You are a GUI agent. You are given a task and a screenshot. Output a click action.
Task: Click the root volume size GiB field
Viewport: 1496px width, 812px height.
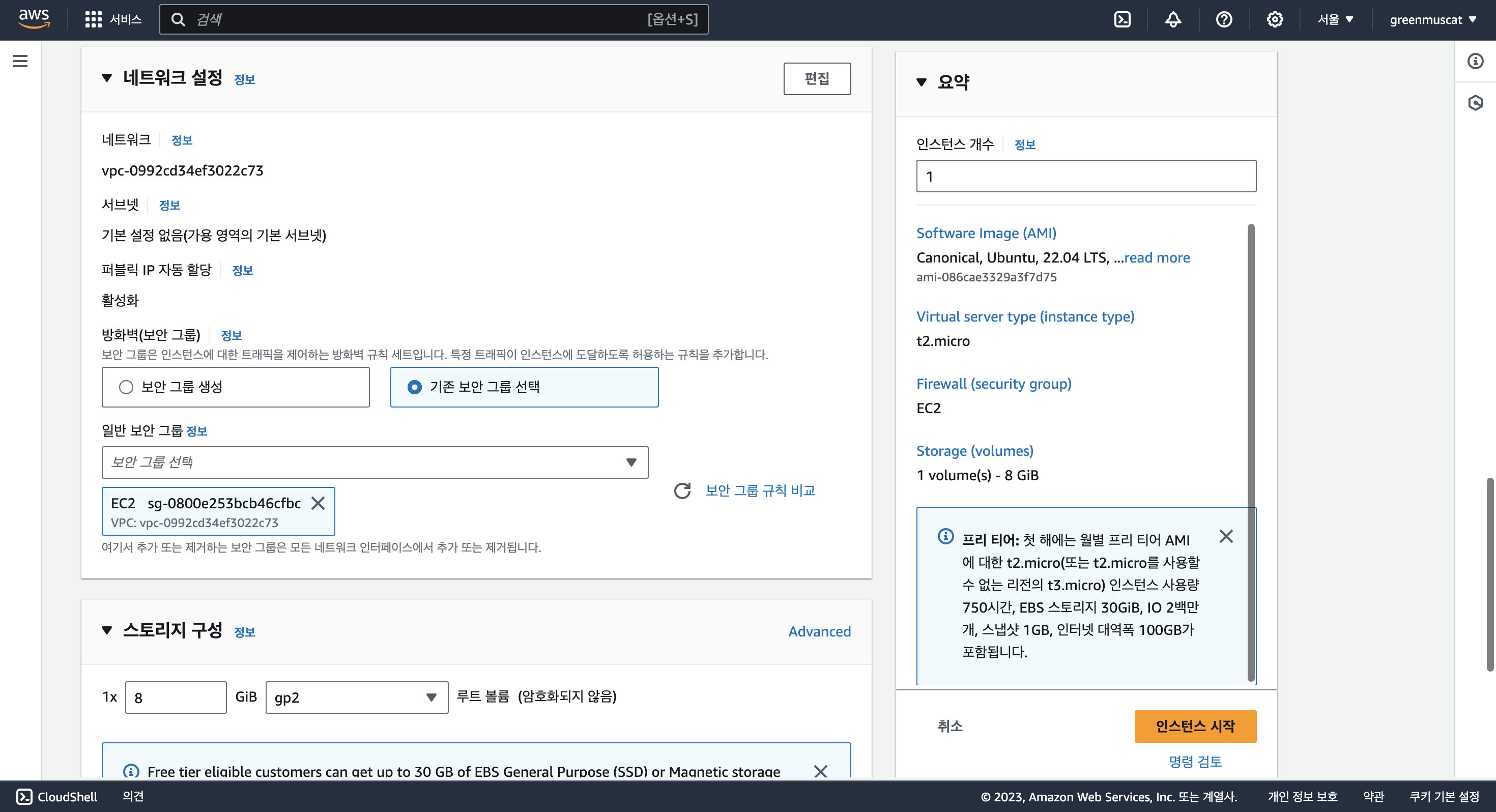[x=176, y=697]
